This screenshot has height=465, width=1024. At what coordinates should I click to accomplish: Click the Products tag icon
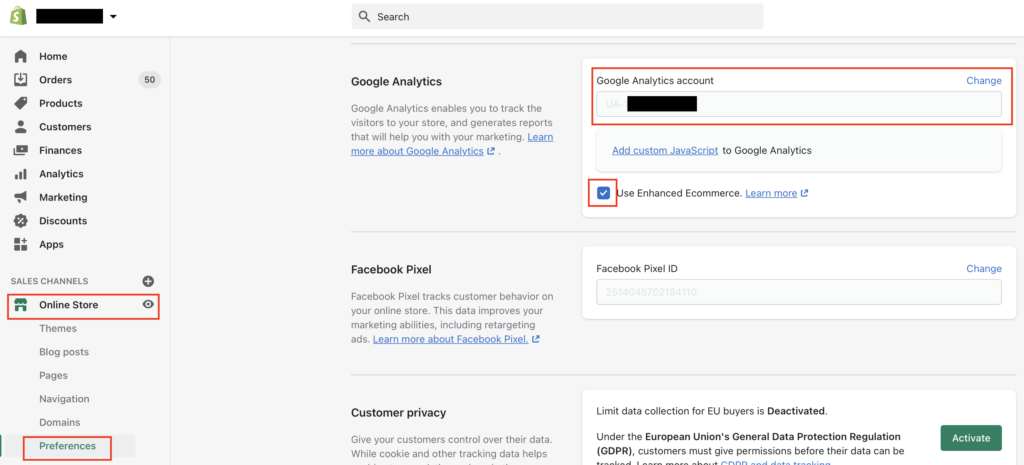click(x=21, y=103)
